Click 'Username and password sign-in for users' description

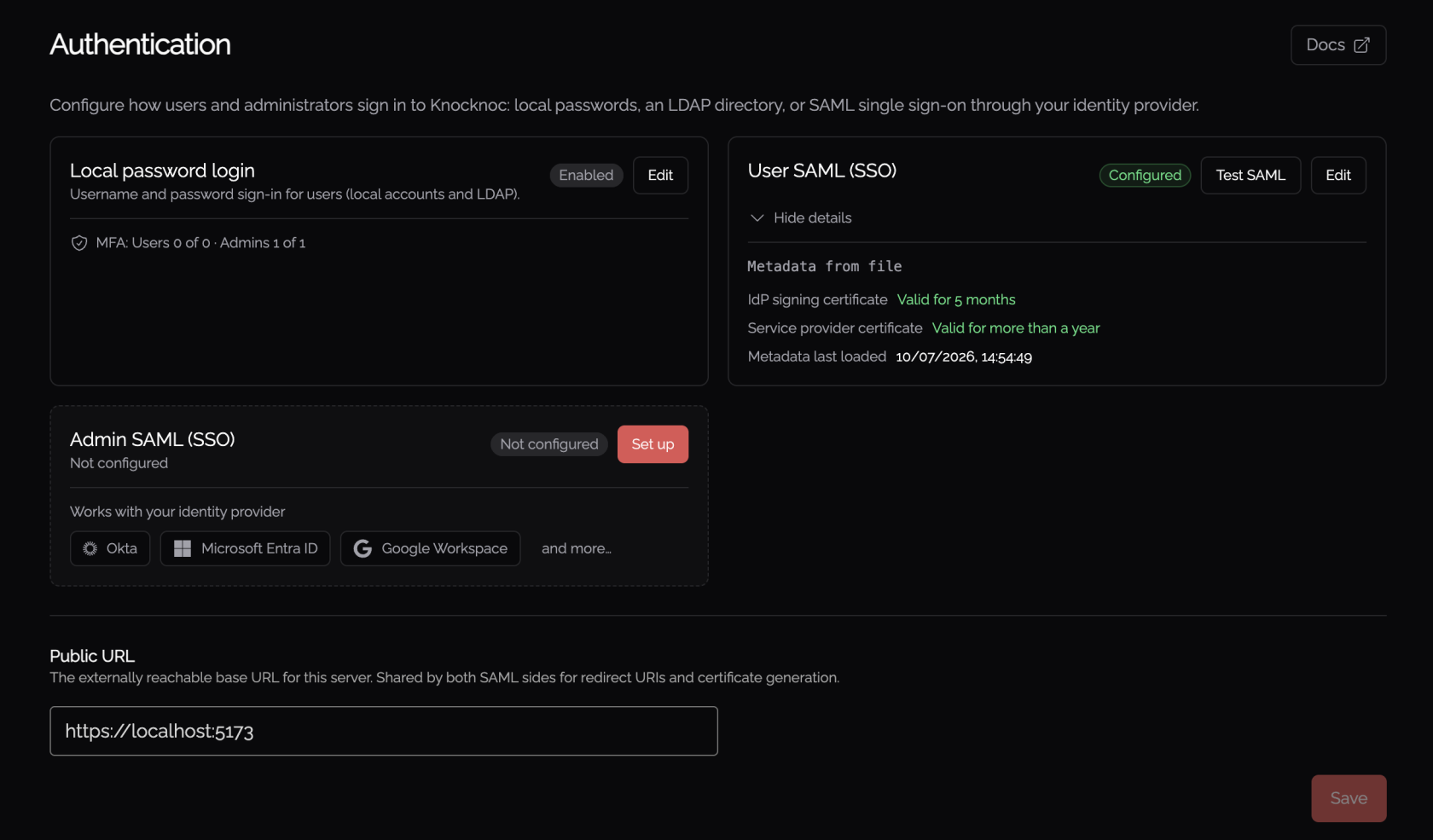(x=294, y=194)
